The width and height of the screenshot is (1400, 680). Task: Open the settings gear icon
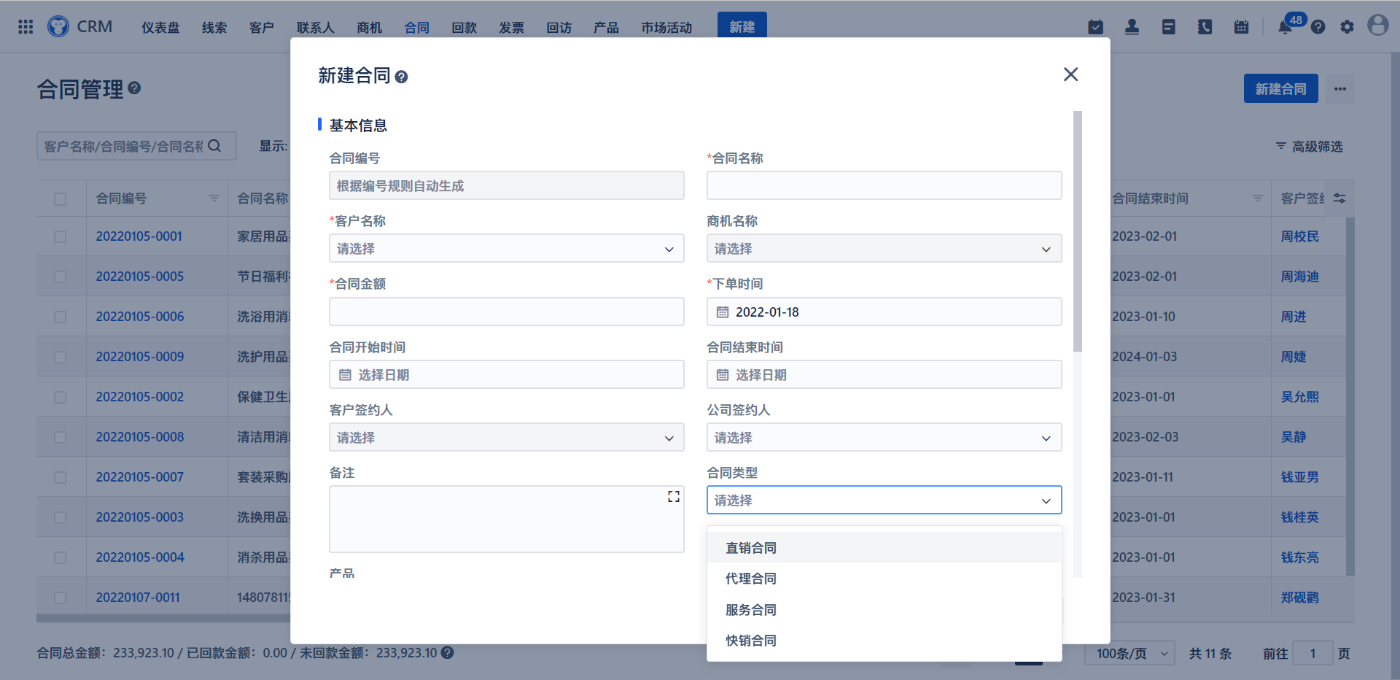click(x=1347, y=27)
